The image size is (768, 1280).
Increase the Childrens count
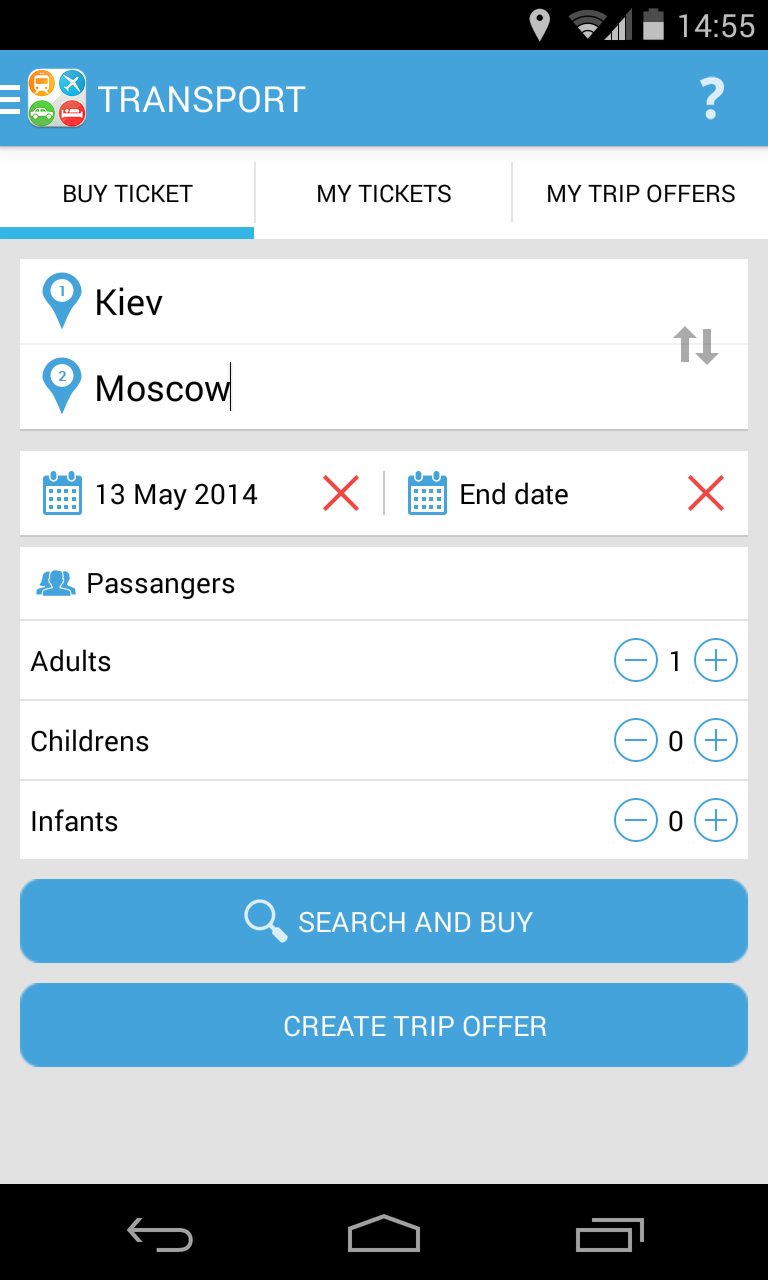[715, 741]
